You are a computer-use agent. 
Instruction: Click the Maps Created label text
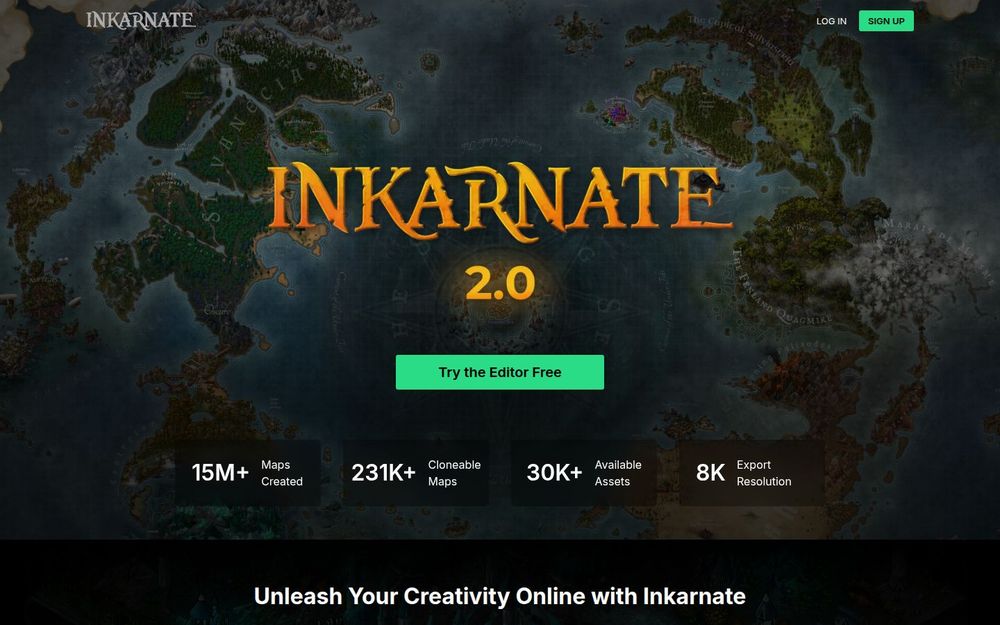282,473
